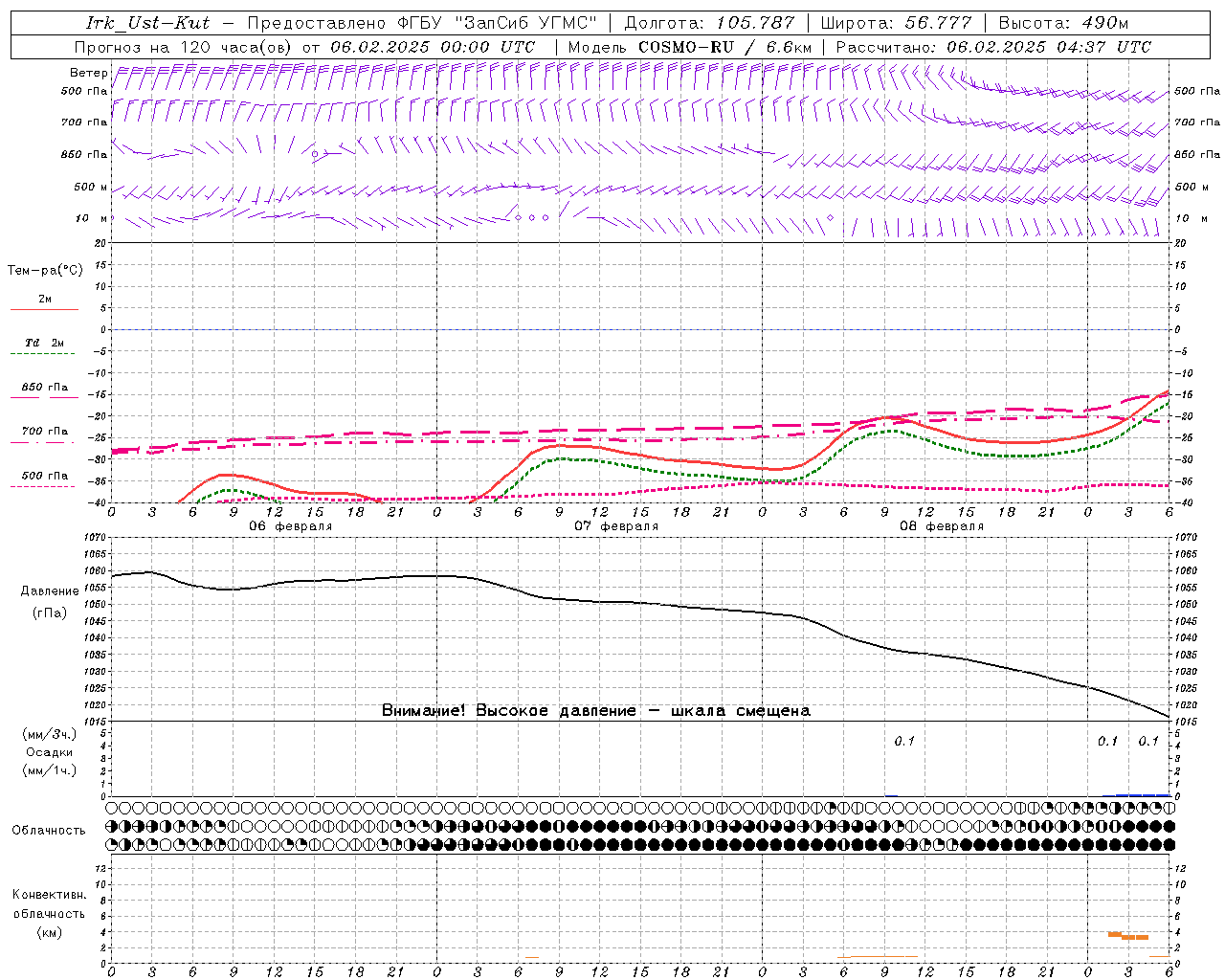Click the (мм/3ч.) precipitation unit label
The height and width of the screenshot is (980, 1225).
click(x=50, y=735)
